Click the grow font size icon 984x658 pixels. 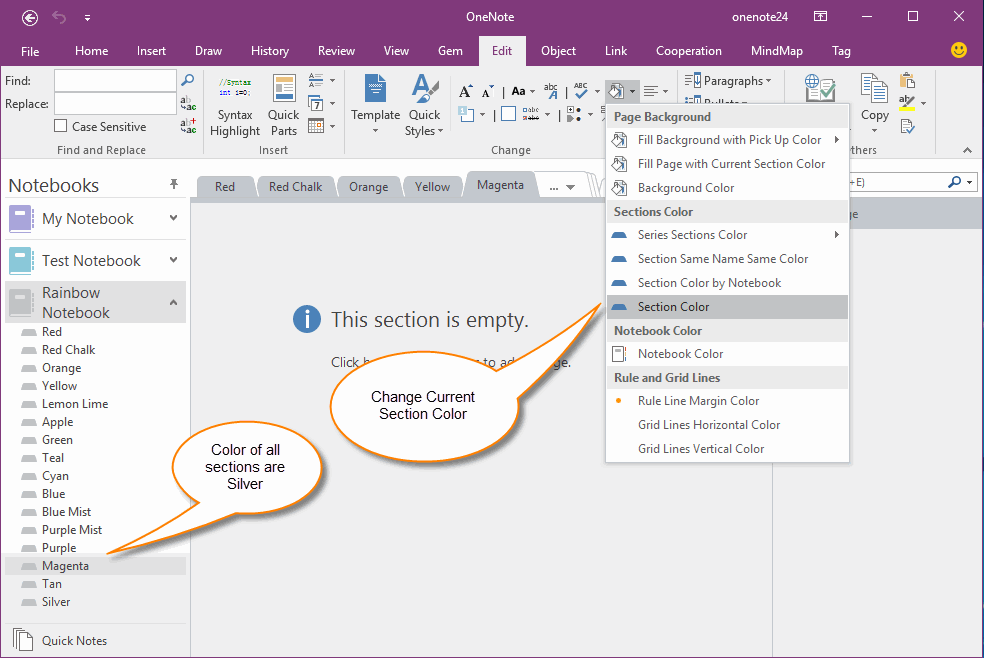coord(465,92)
